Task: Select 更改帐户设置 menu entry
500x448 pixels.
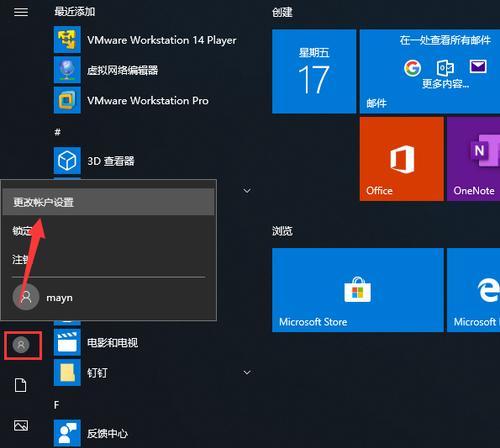Action: (108, 202)
